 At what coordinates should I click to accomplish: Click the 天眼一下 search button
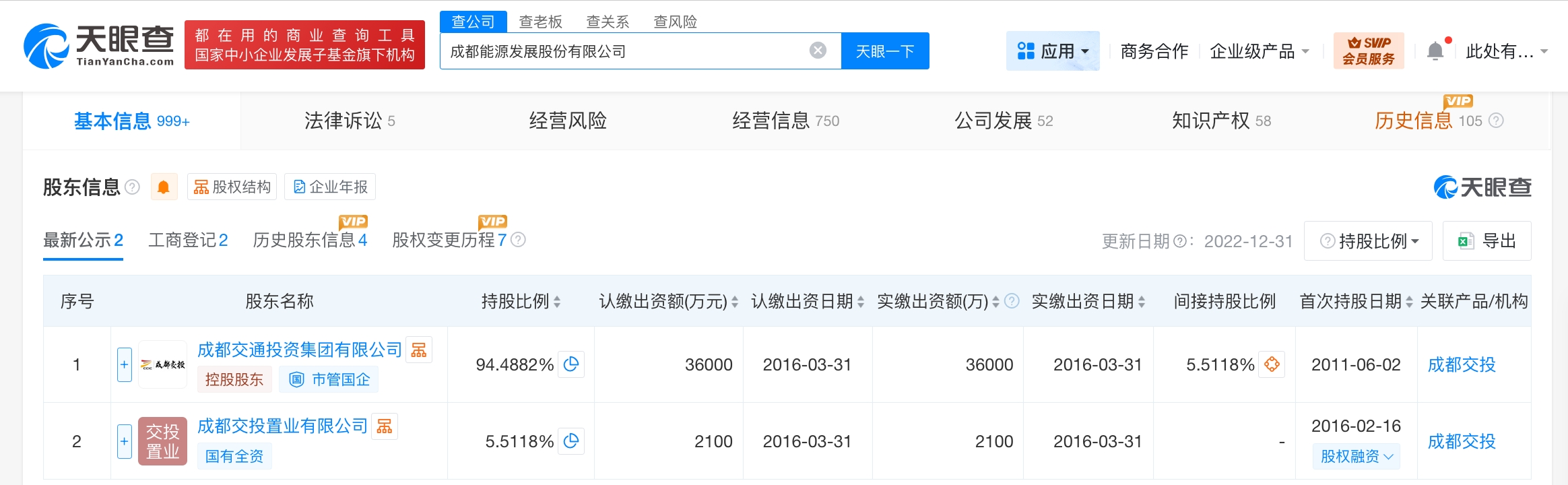click(x=885, y=51)
